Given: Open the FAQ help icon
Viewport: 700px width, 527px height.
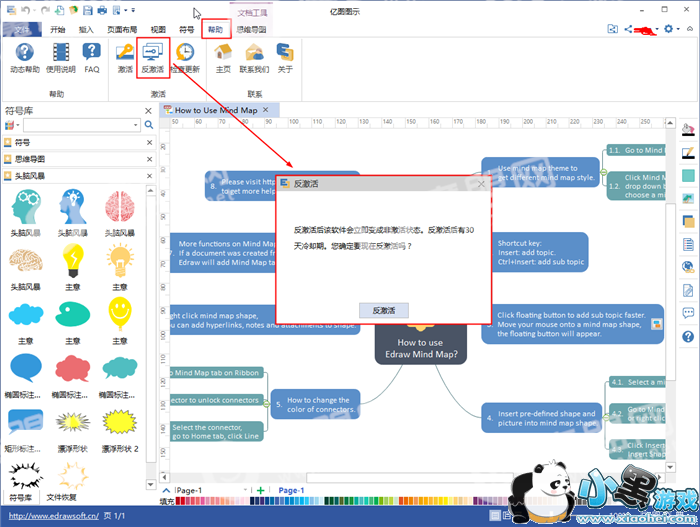Looking at the screenshot, I should click(x=92, y=57).
